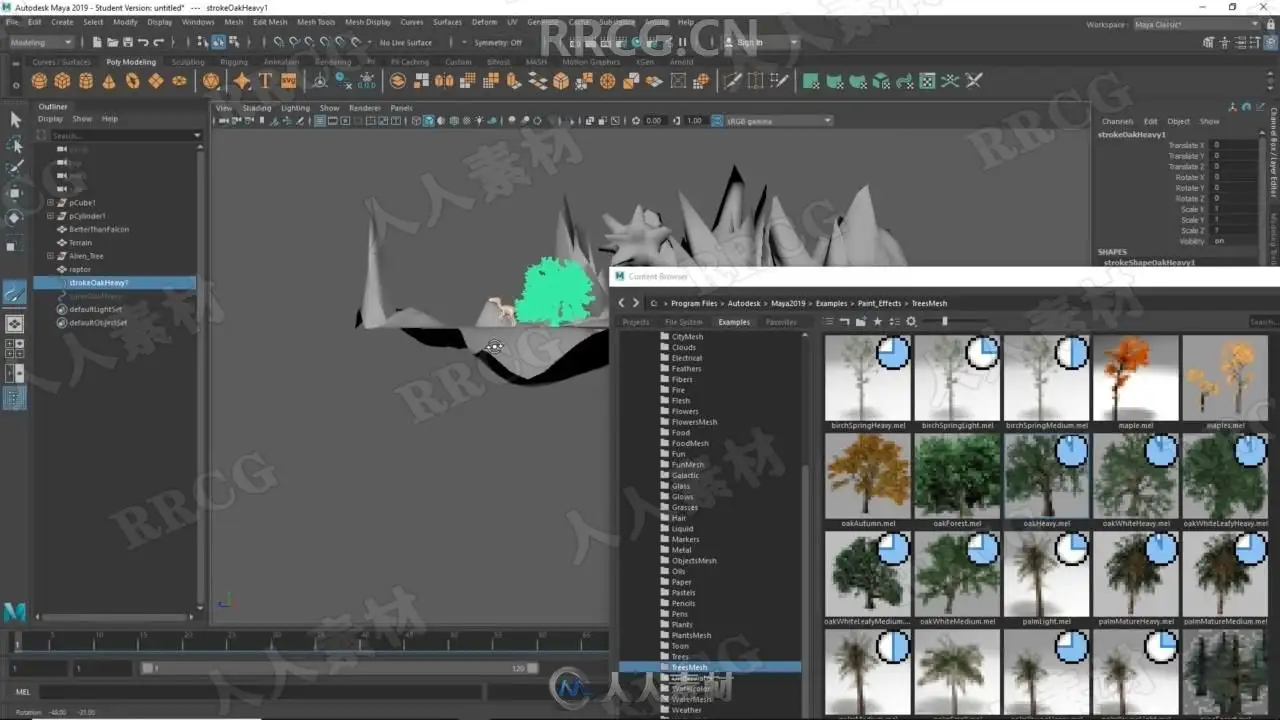
Task: Save scene disk icon in status line
Action: (127, 42)
